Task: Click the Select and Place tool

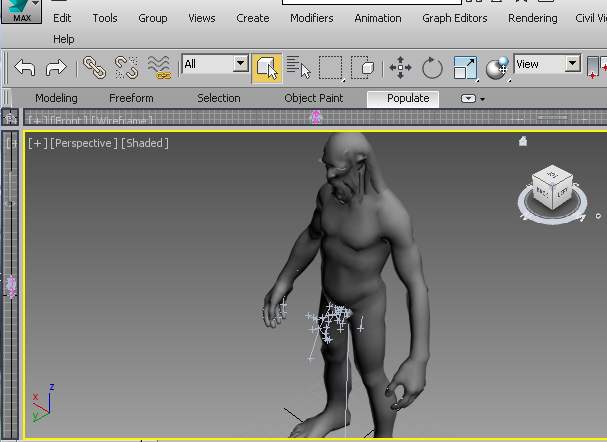Action: (497, 69)
